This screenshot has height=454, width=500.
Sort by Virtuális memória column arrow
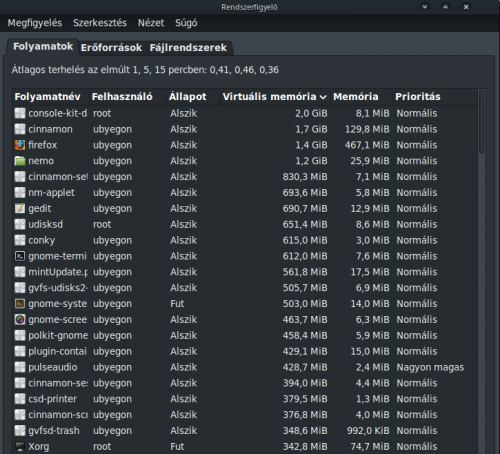[323, 97]
